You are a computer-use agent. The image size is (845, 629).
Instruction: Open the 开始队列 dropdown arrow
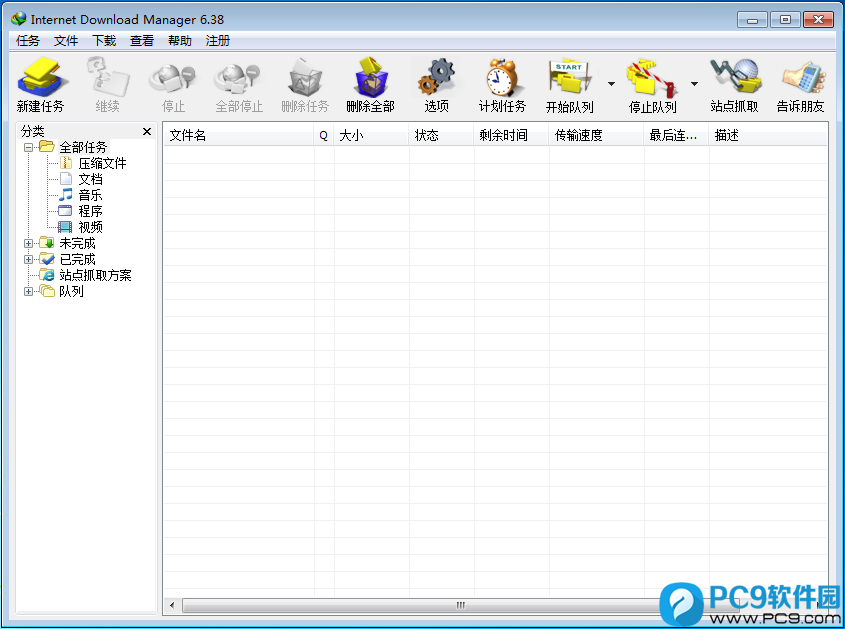pyautogui.click(x=611, y=84)
